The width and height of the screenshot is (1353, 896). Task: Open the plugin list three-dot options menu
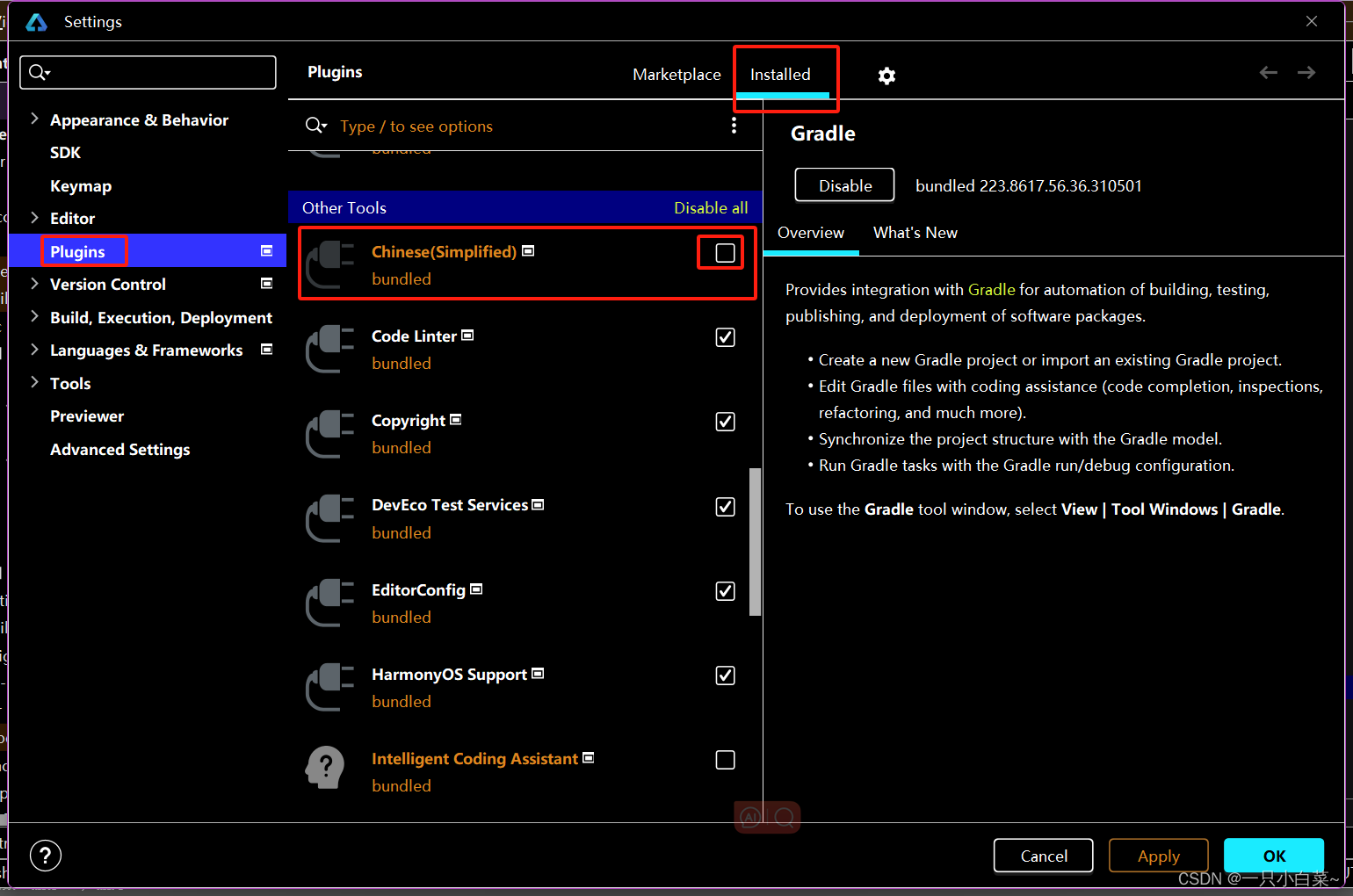tap(734, 126)
